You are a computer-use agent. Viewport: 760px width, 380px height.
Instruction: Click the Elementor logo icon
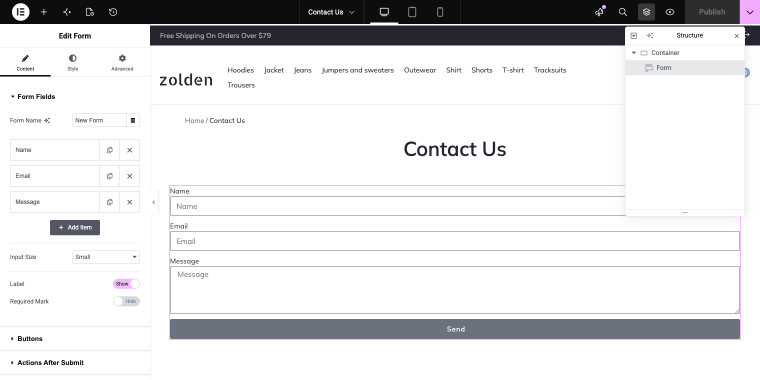pyautogui.click(x=21, y=12)
